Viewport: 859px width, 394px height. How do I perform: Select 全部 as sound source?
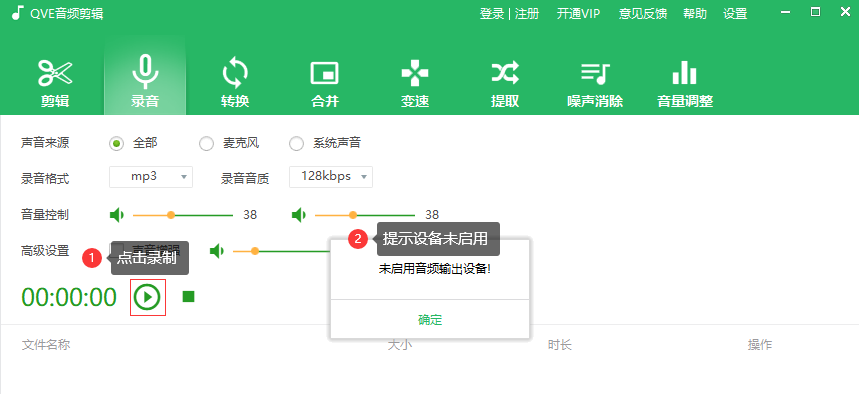point(116,144)
